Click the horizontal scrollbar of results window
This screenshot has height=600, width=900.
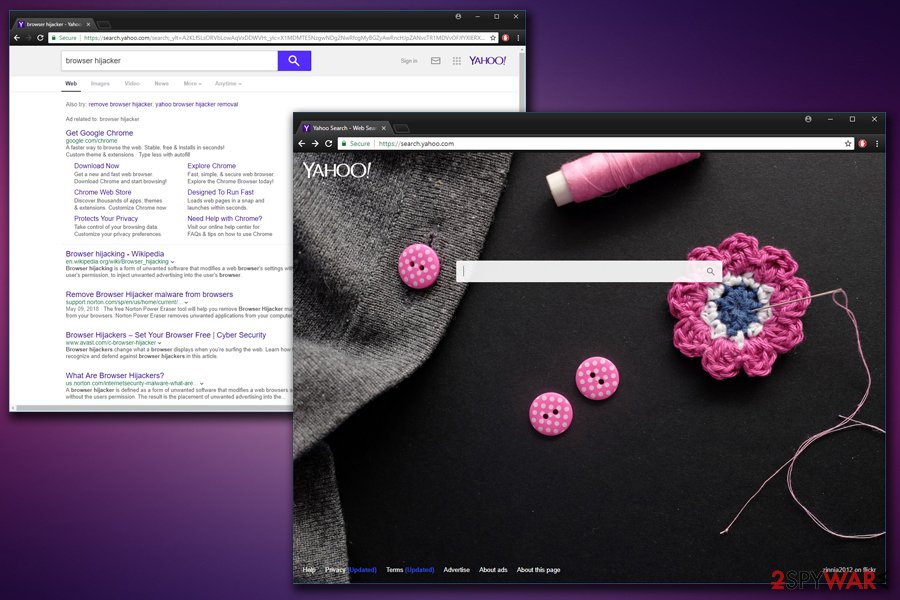[x=154, y=408]
